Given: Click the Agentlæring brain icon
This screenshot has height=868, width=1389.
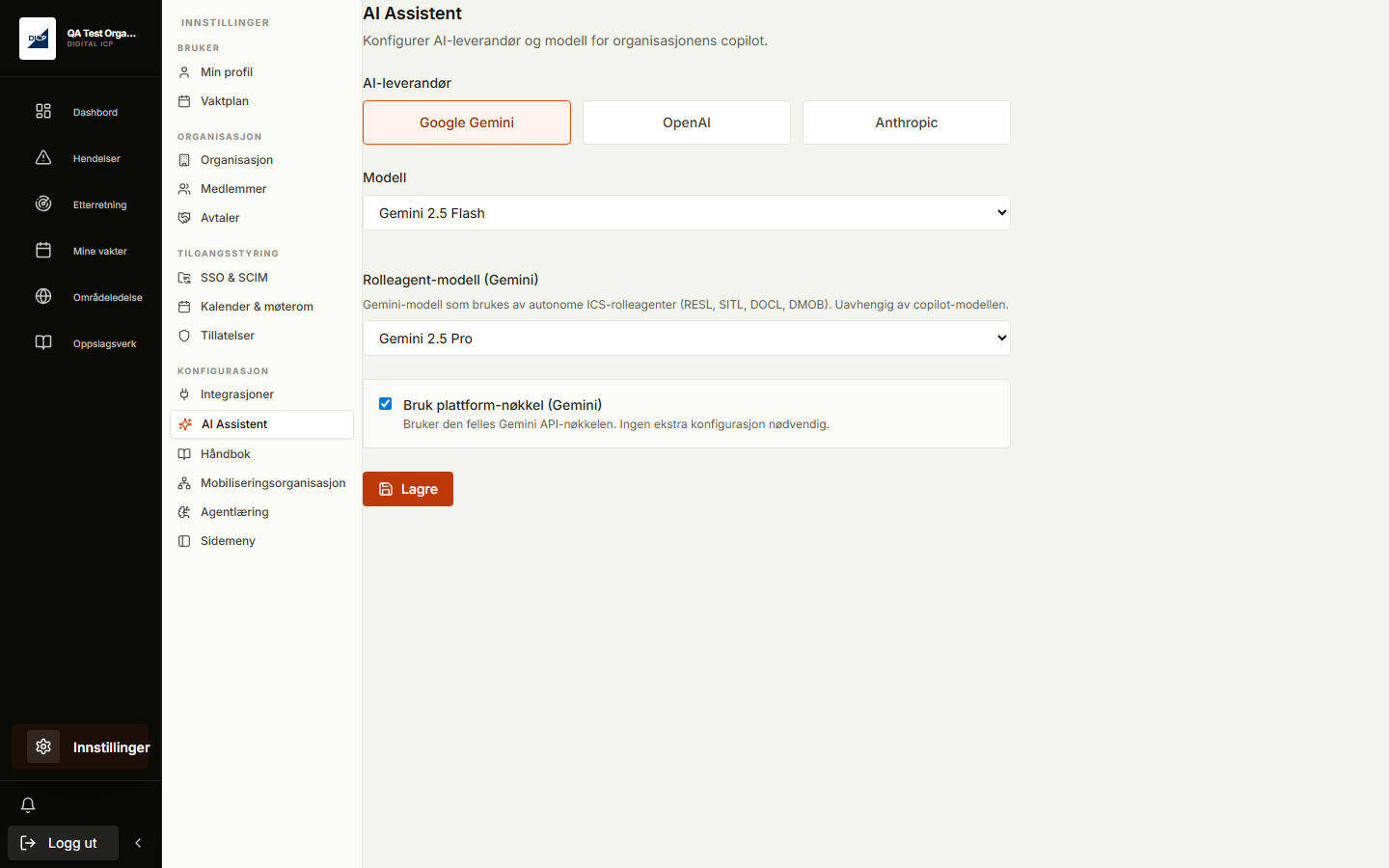Looking at the screenshot, I should pos(184,512).
